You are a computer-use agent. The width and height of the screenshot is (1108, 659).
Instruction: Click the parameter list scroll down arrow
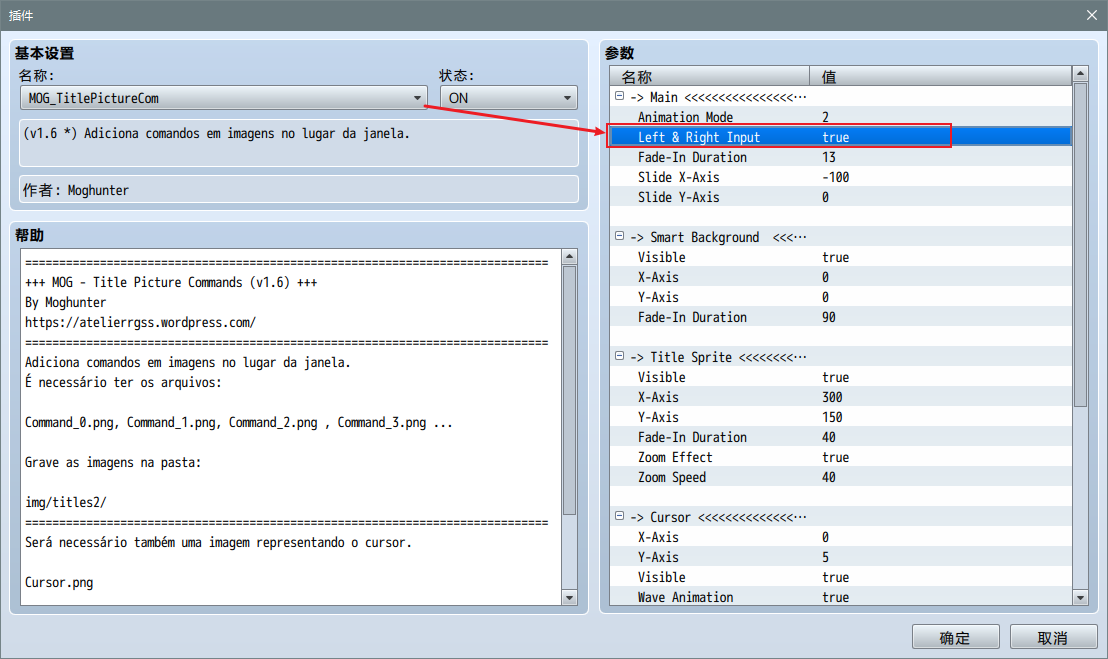pyautogui.click(x=1080, y=598)
